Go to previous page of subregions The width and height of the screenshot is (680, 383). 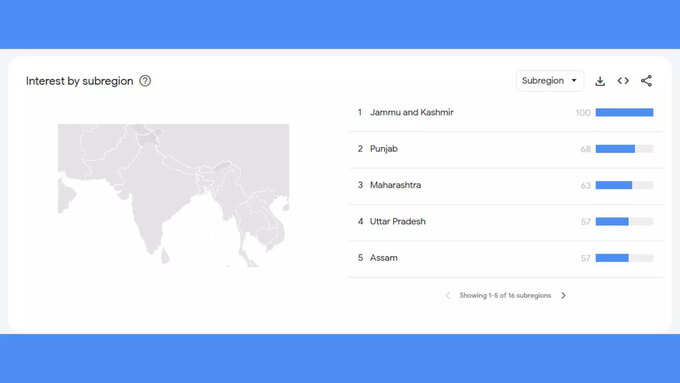[x=448, y=295]
